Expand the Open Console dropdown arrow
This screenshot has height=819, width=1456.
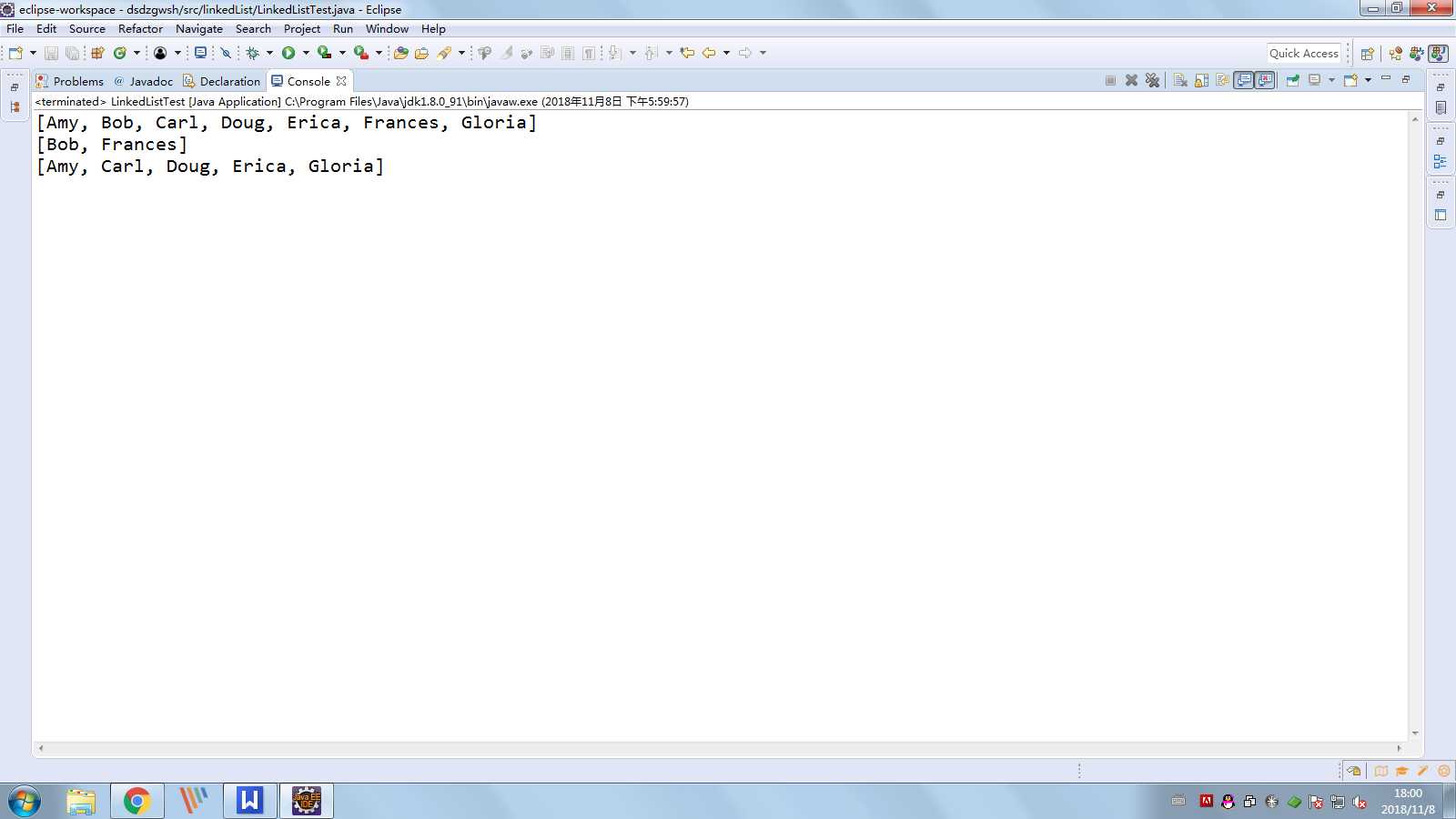(x=1368, y=80)
